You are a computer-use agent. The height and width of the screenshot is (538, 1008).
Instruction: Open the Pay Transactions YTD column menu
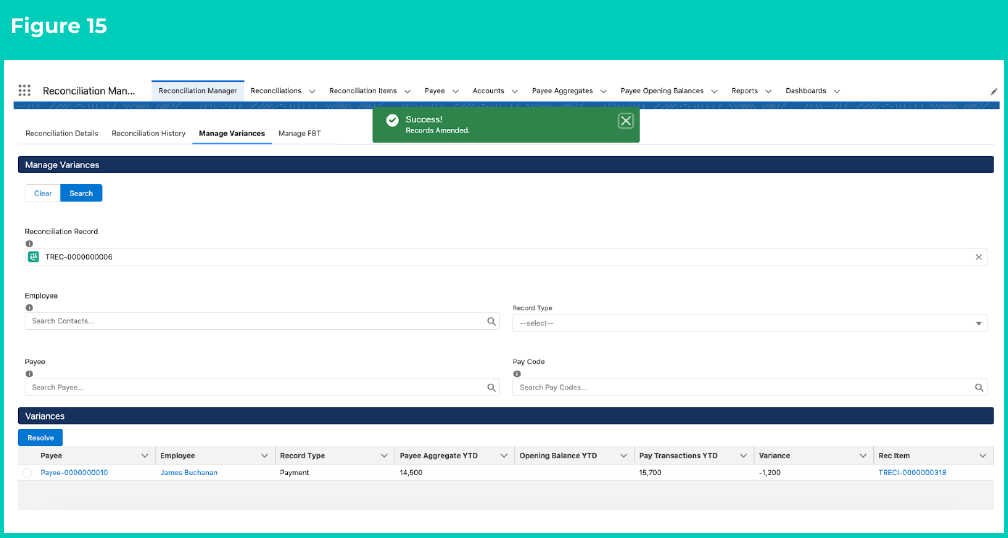[742, 456]
